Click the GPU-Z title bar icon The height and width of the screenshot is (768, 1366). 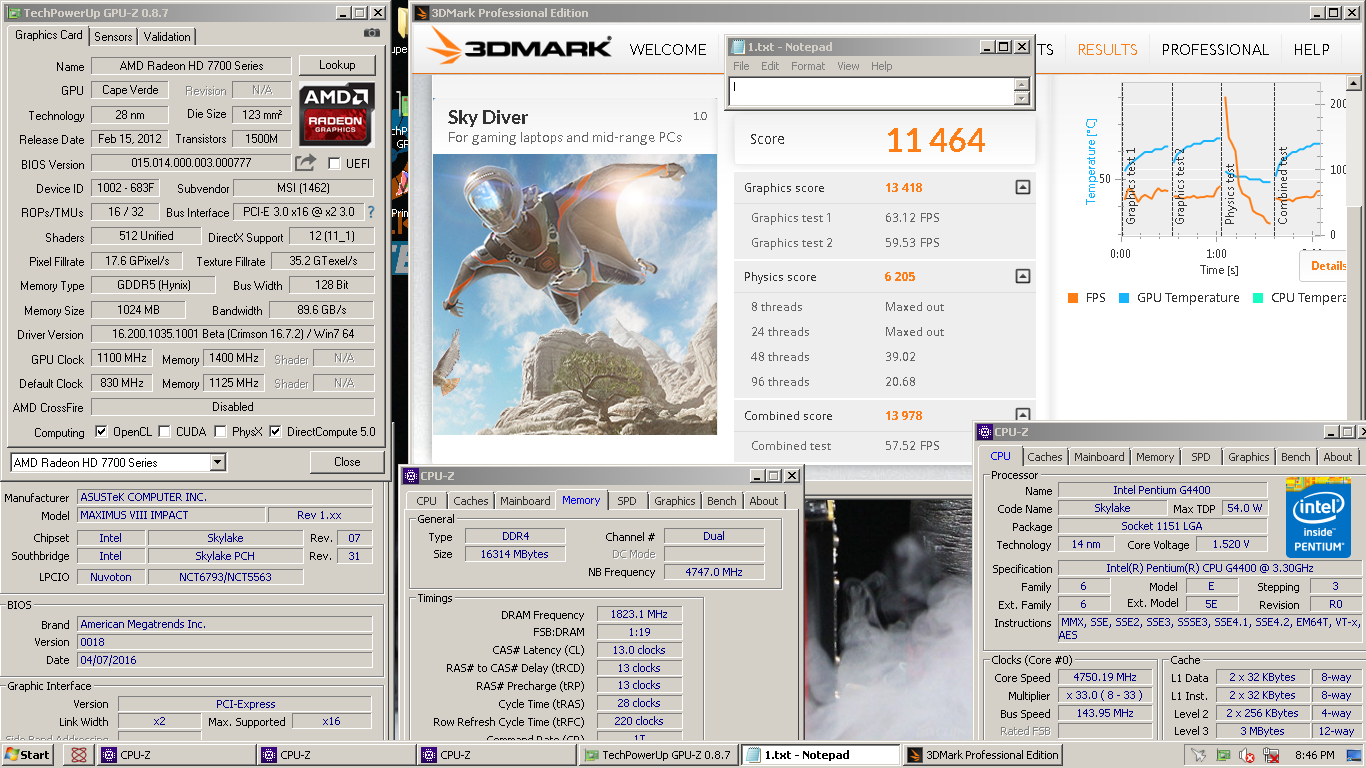click(x=12, y=13)
